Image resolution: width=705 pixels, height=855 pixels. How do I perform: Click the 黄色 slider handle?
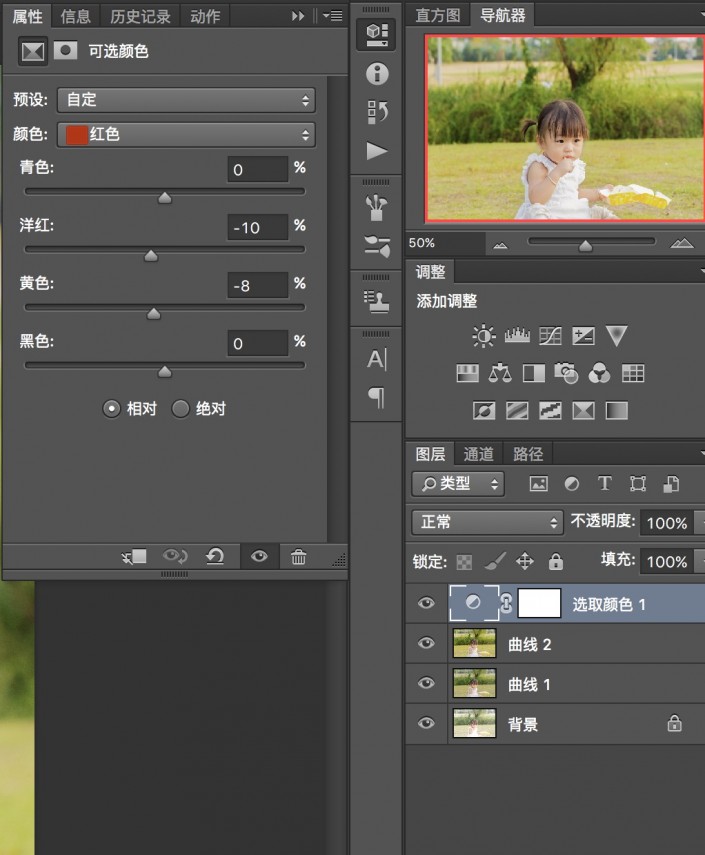tap(154, 314)
